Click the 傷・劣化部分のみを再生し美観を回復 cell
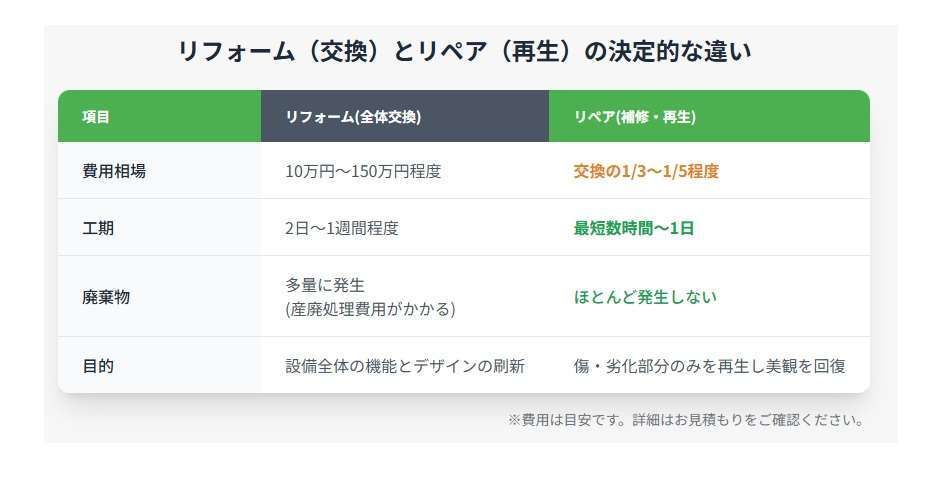Viewport: 945px width, 479px height. (710, 366)
